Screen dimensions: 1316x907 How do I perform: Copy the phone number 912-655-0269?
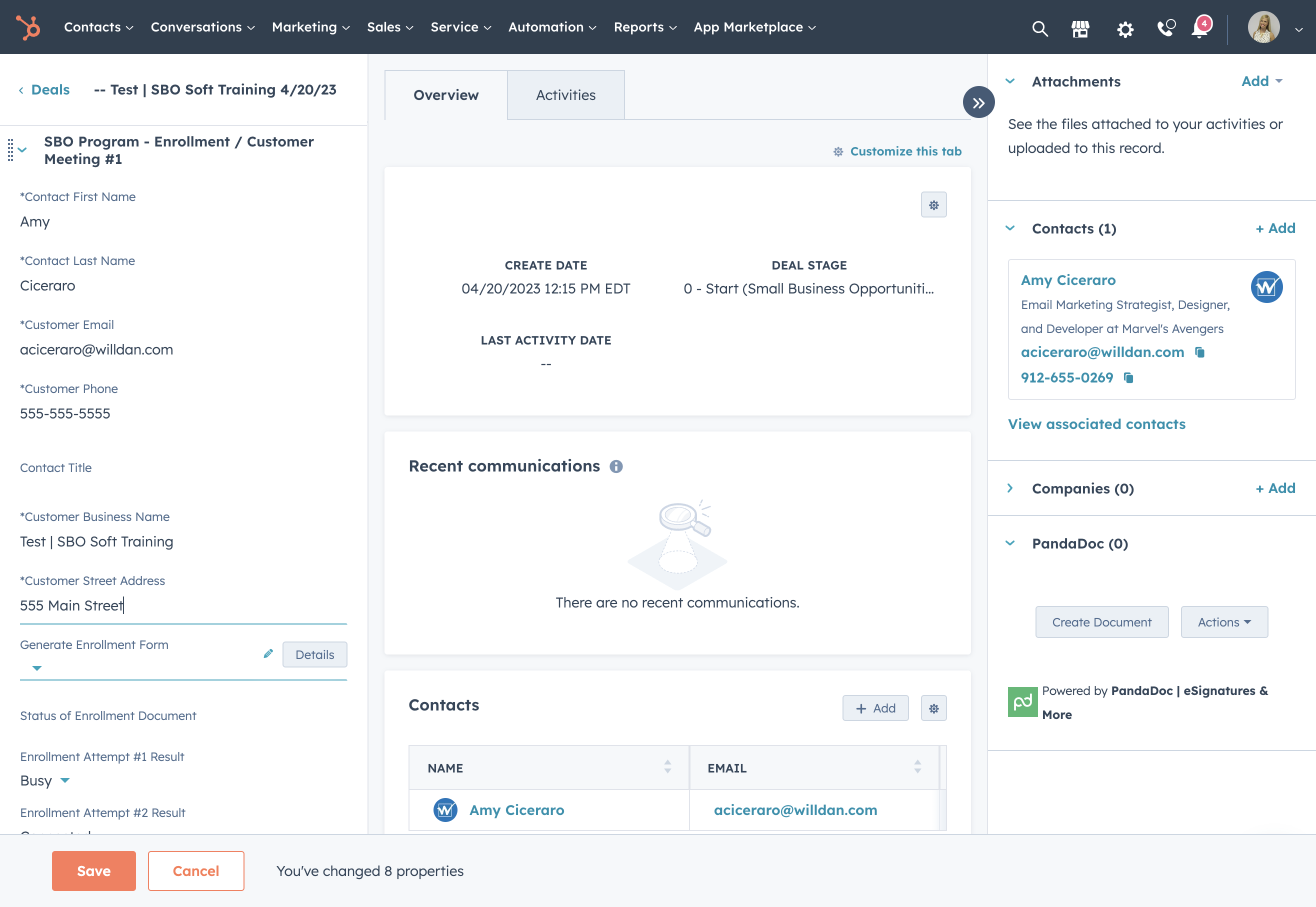tap(1129, 378)
